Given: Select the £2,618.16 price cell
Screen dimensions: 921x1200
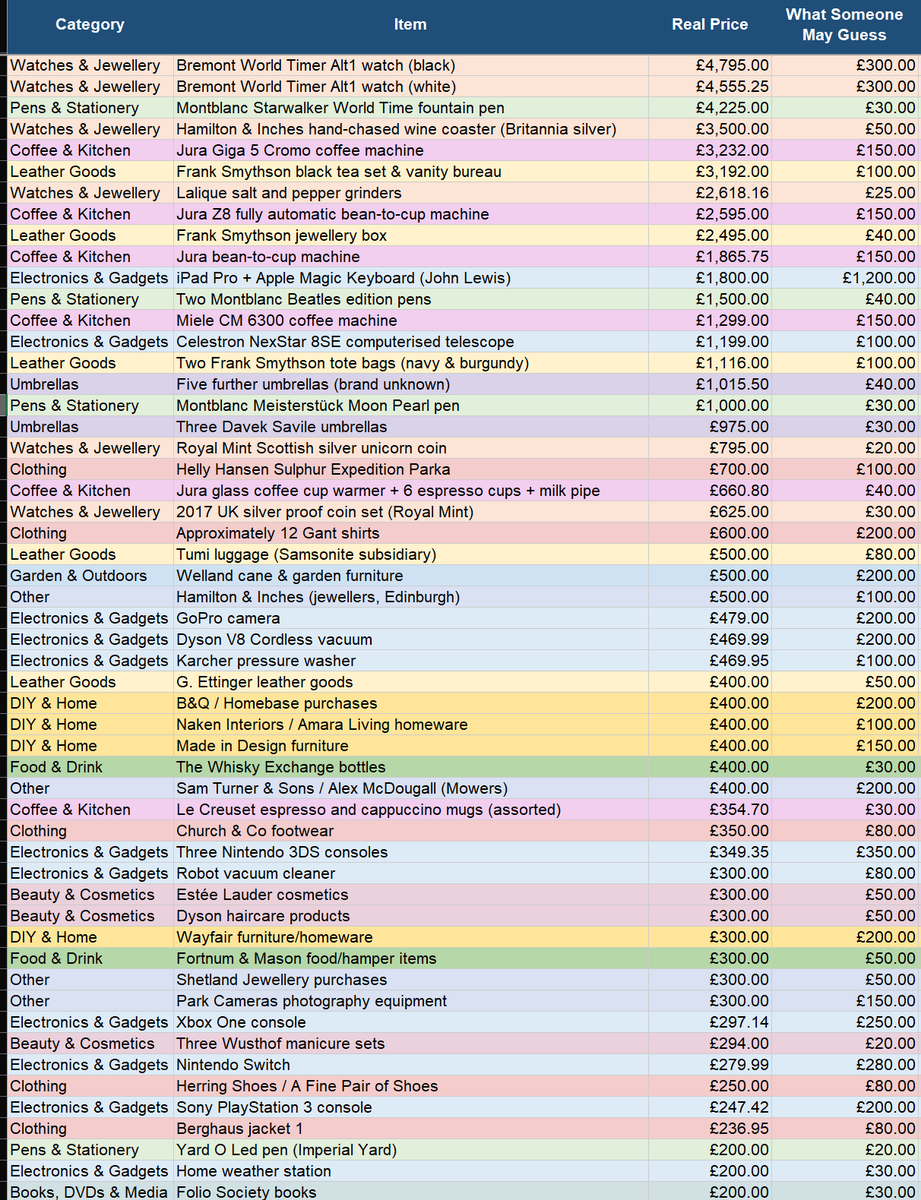Looking at the screenshot, I should coord(710,193).
